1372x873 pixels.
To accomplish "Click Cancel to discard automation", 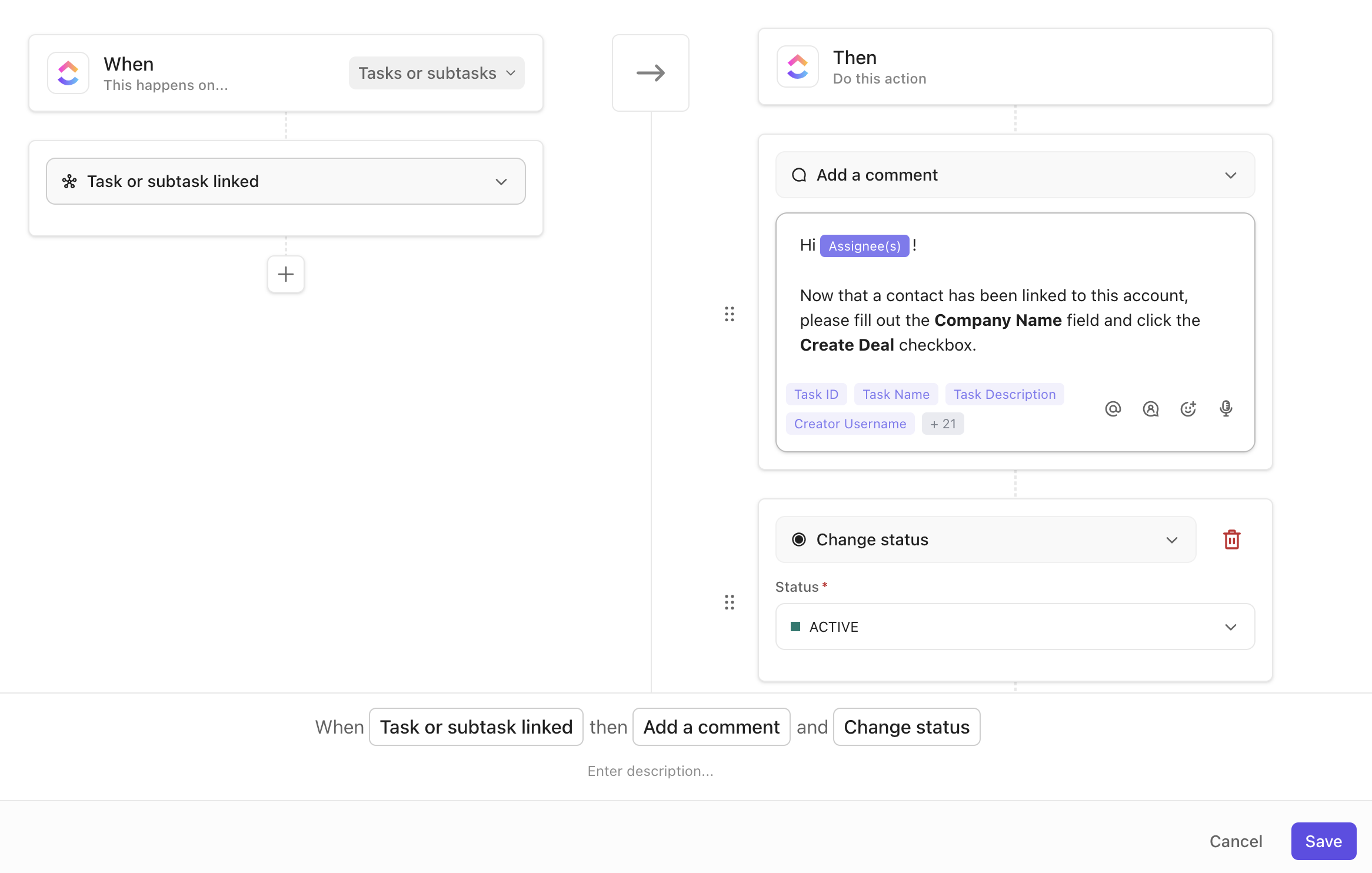I will point(1236,841).
